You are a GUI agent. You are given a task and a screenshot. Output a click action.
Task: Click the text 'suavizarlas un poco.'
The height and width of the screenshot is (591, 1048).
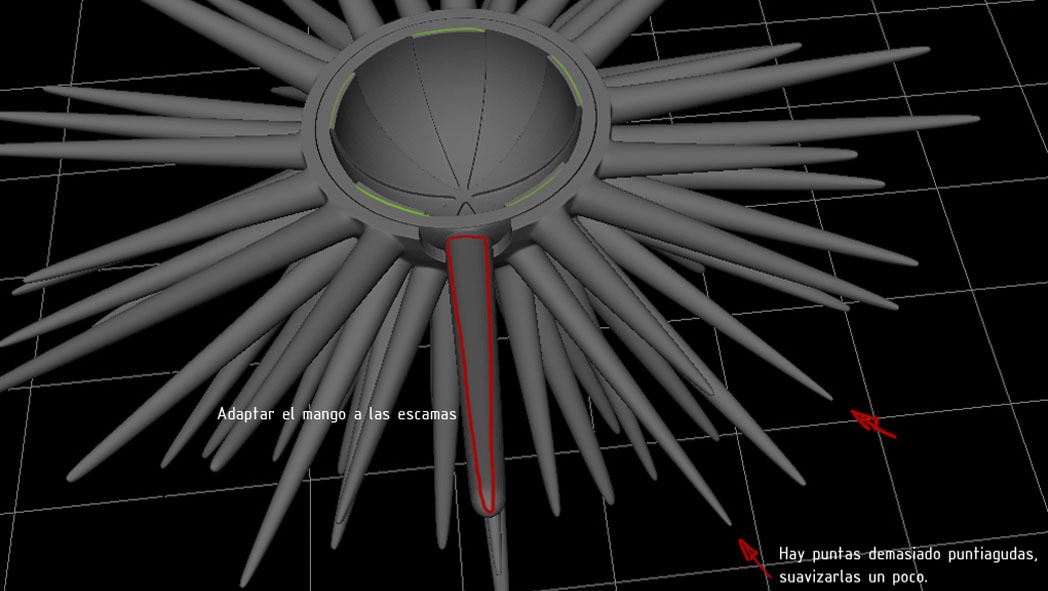tap(853, 576)
